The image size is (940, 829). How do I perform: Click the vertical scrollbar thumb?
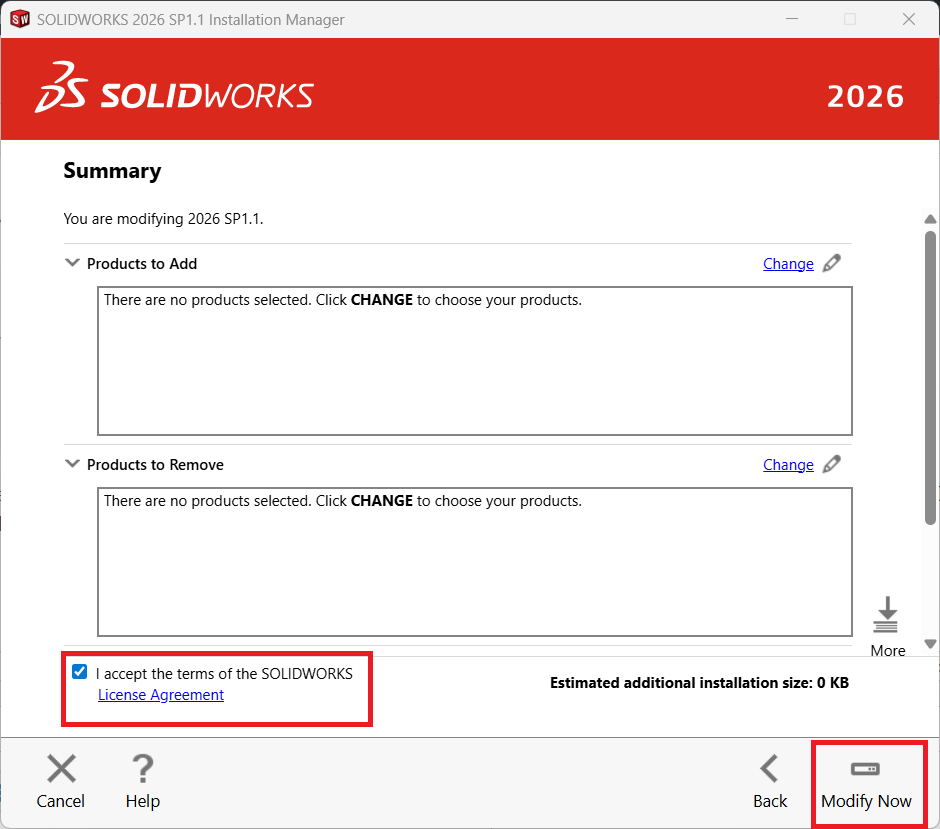(x=930, y=375)
